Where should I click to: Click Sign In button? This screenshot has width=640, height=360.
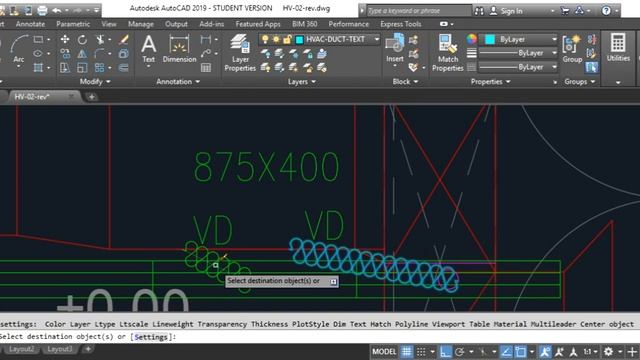506,11
